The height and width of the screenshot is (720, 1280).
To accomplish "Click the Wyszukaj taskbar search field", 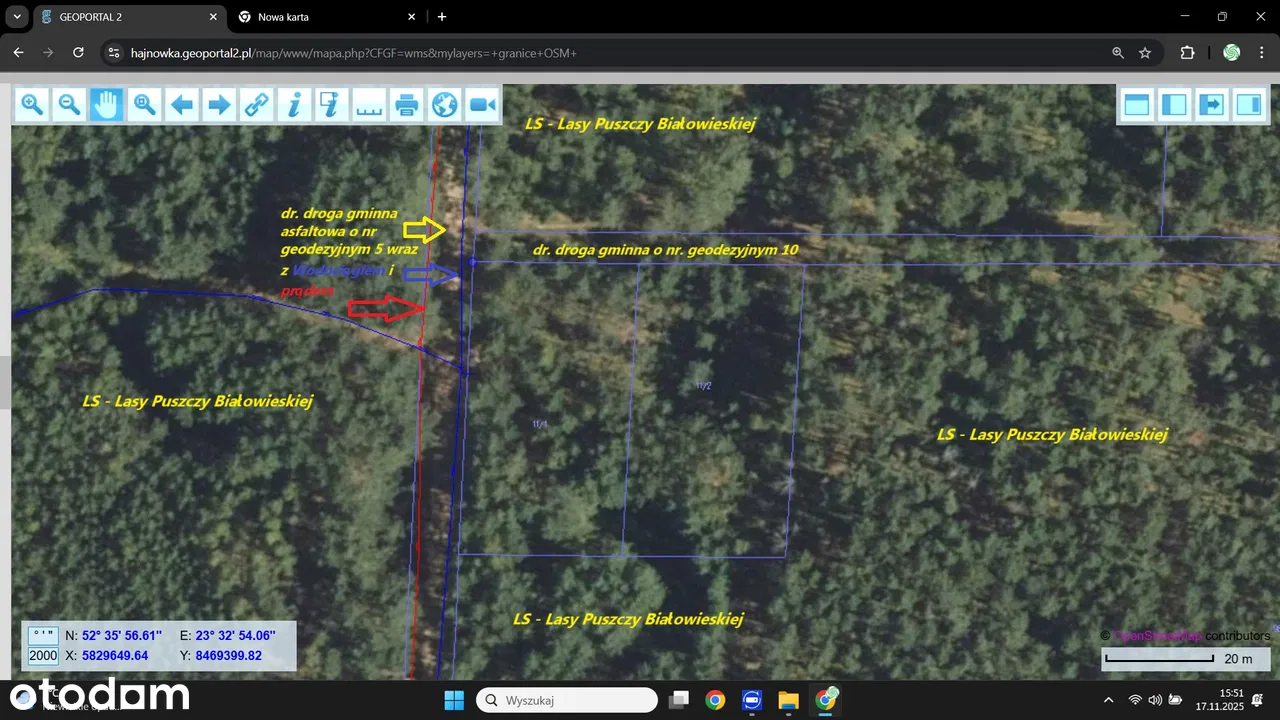I will [x=566, y=700].
